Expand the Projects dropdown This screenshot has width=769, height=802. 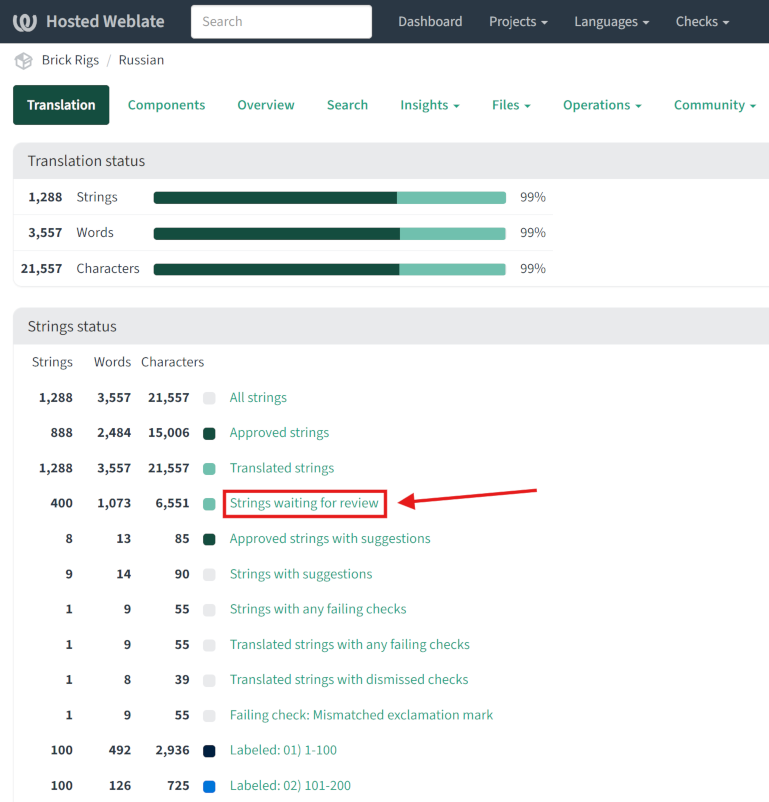click(x=518, y=21)
